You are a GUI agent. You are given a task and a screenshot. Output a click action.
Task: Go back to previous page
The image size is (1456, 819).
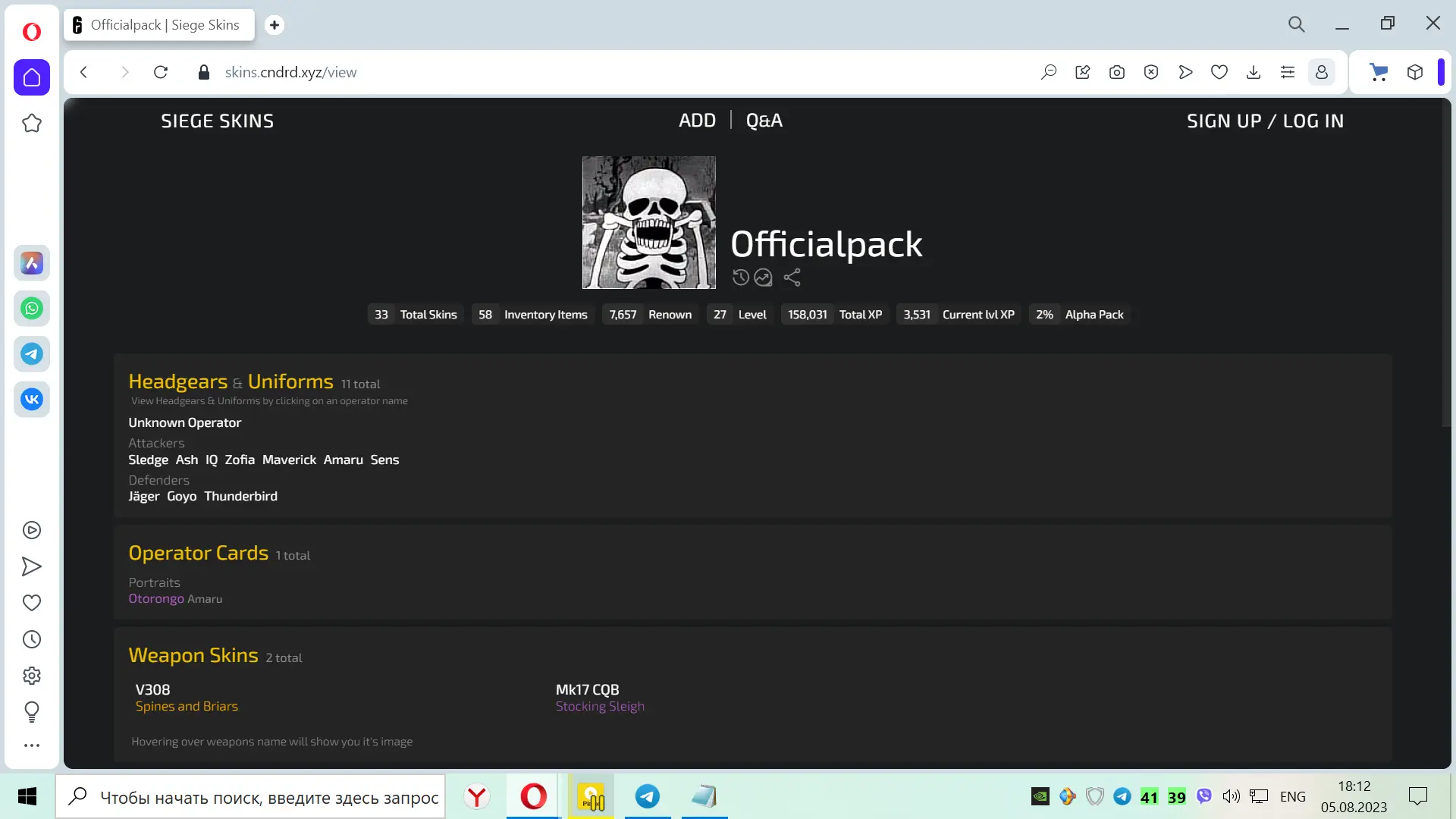point(84,72)
